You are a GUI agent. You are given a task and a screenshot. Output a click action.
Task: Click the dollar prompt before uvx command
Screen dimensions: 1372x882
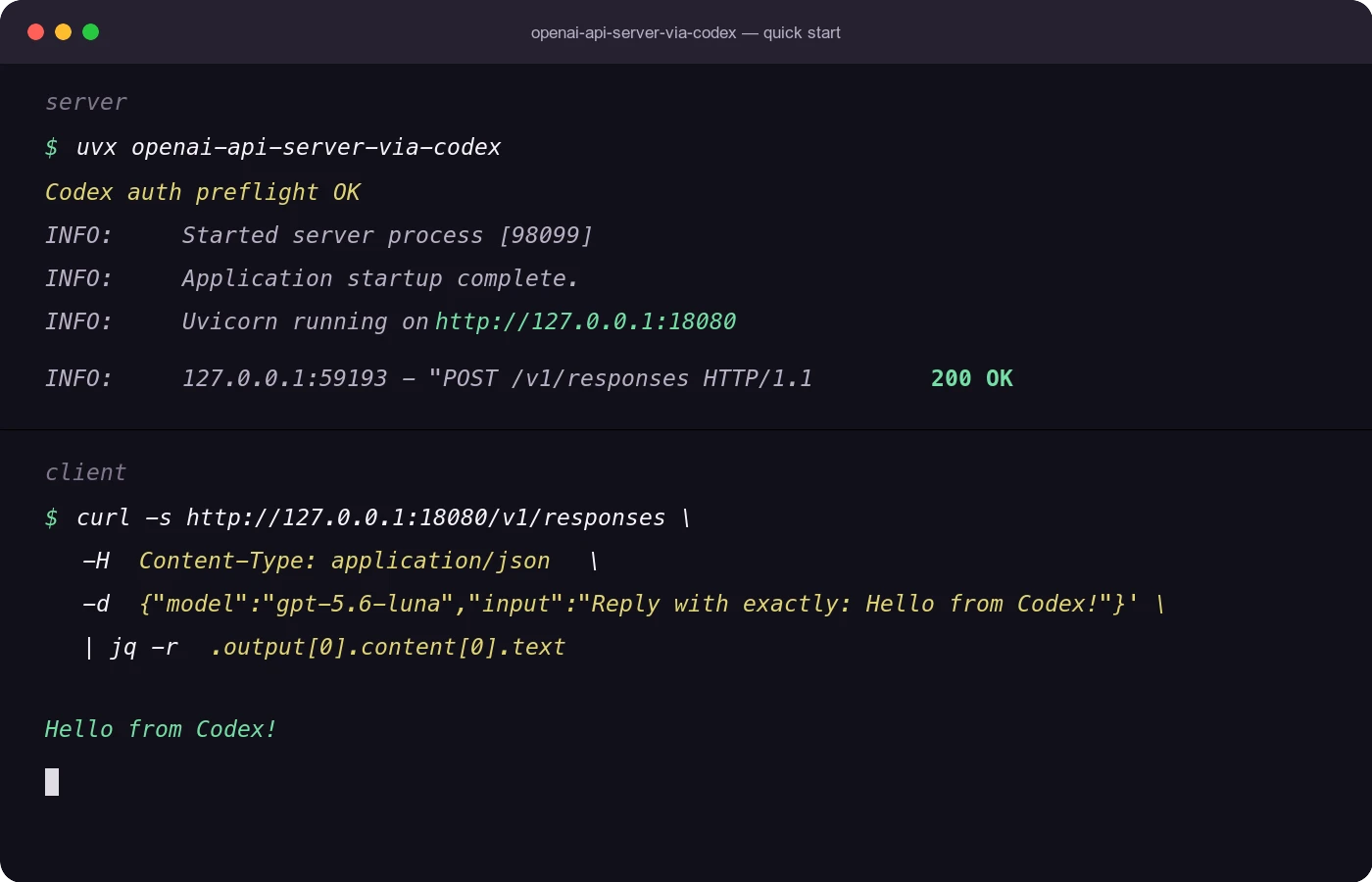coord(52,147)
